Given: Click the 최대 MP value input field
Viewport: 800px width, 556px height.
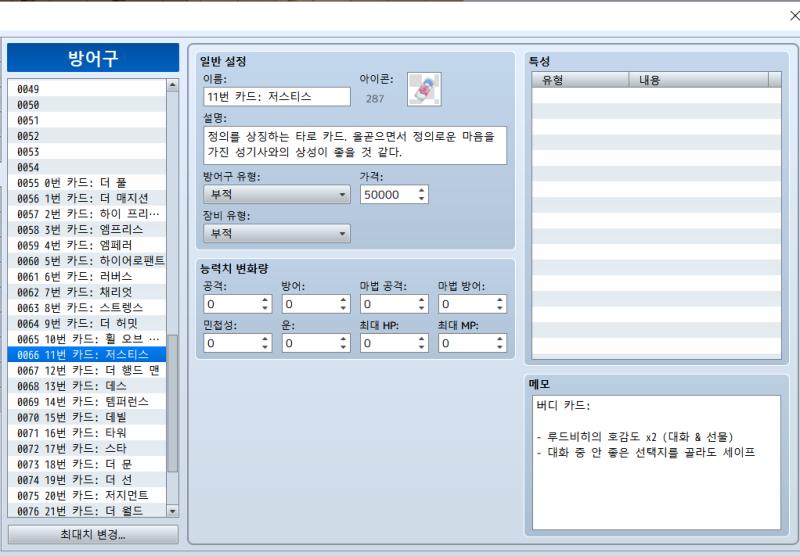Looking at the screenshot, I should [466, 343].
